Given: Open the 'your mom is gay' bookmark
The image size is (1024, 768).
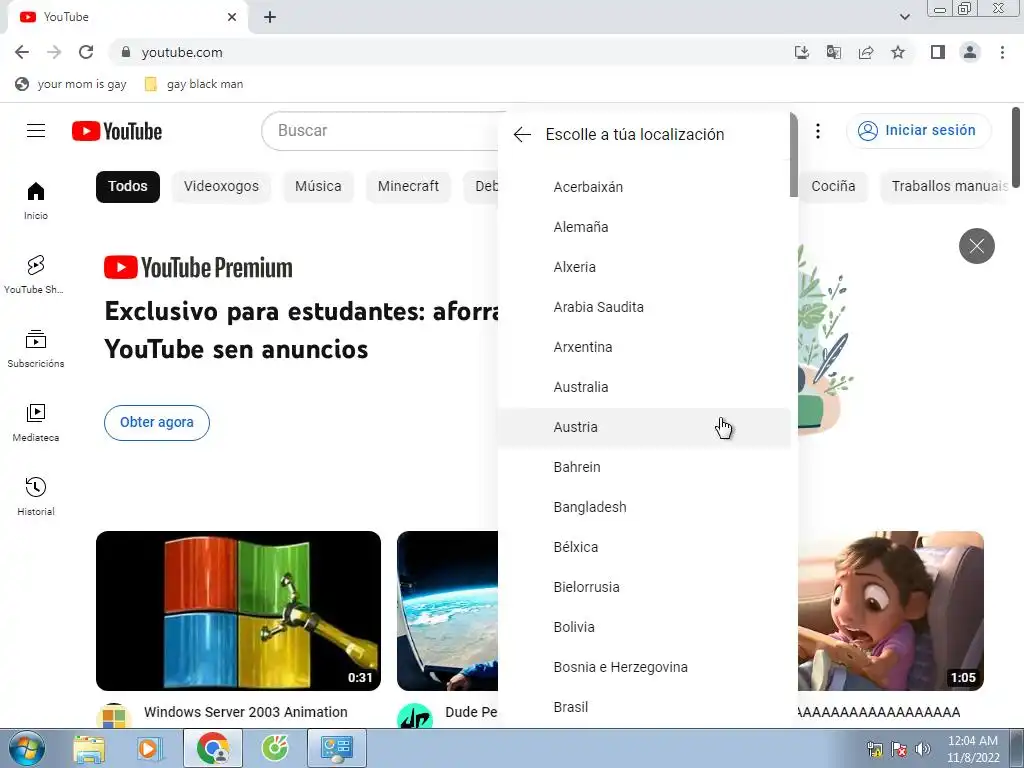Looking at the screenshot, I should pos(71,84).
